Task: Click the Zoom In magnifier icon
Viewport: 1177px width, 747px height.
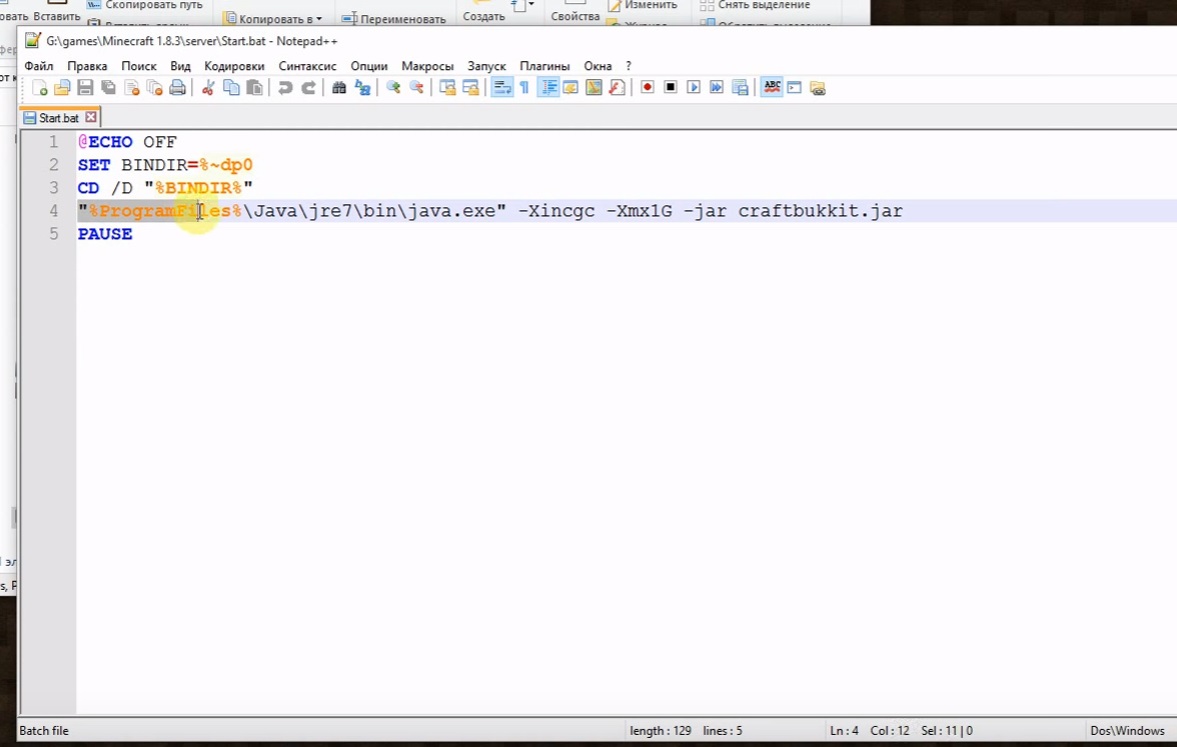Action: pos(393,88)
